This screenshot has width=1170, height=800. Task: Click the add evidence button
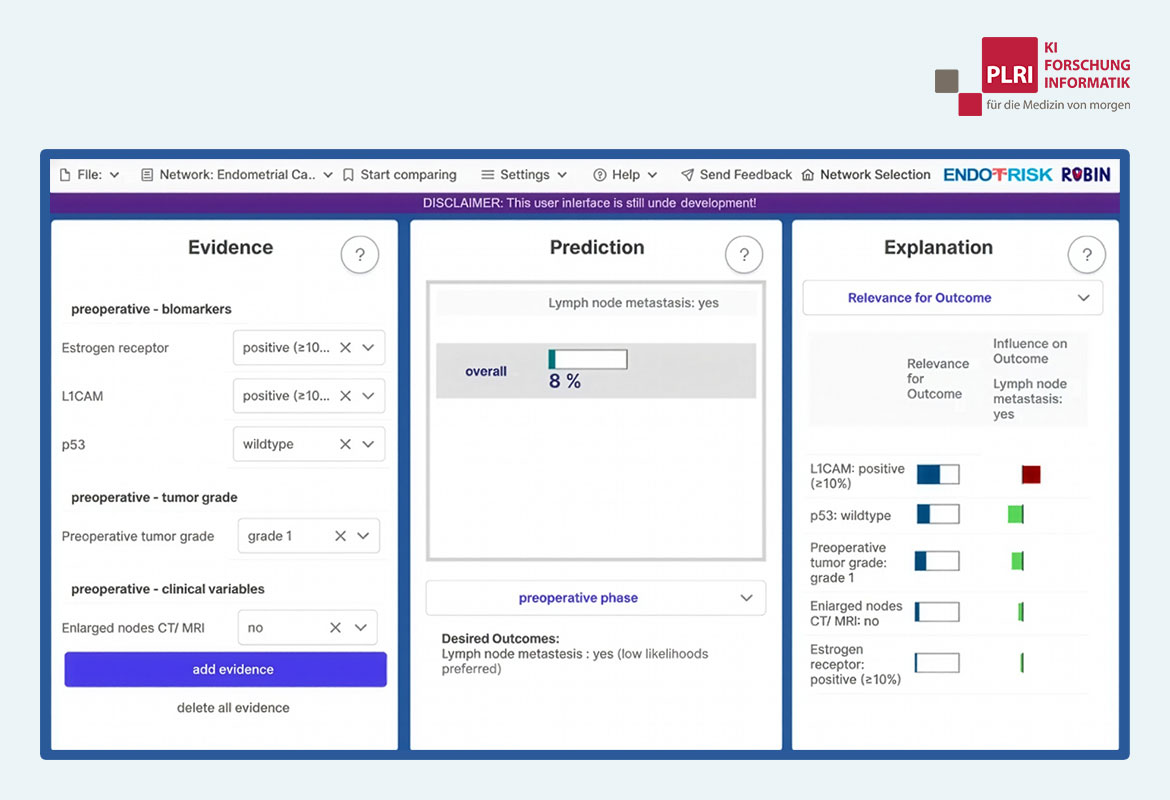coord(225,669)
